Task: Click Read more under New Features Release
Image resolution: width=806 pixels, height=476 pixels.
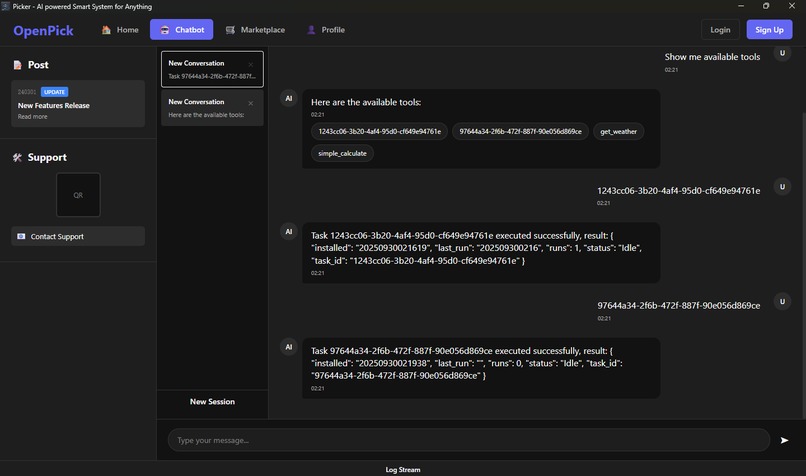Action: coord(32,117)
